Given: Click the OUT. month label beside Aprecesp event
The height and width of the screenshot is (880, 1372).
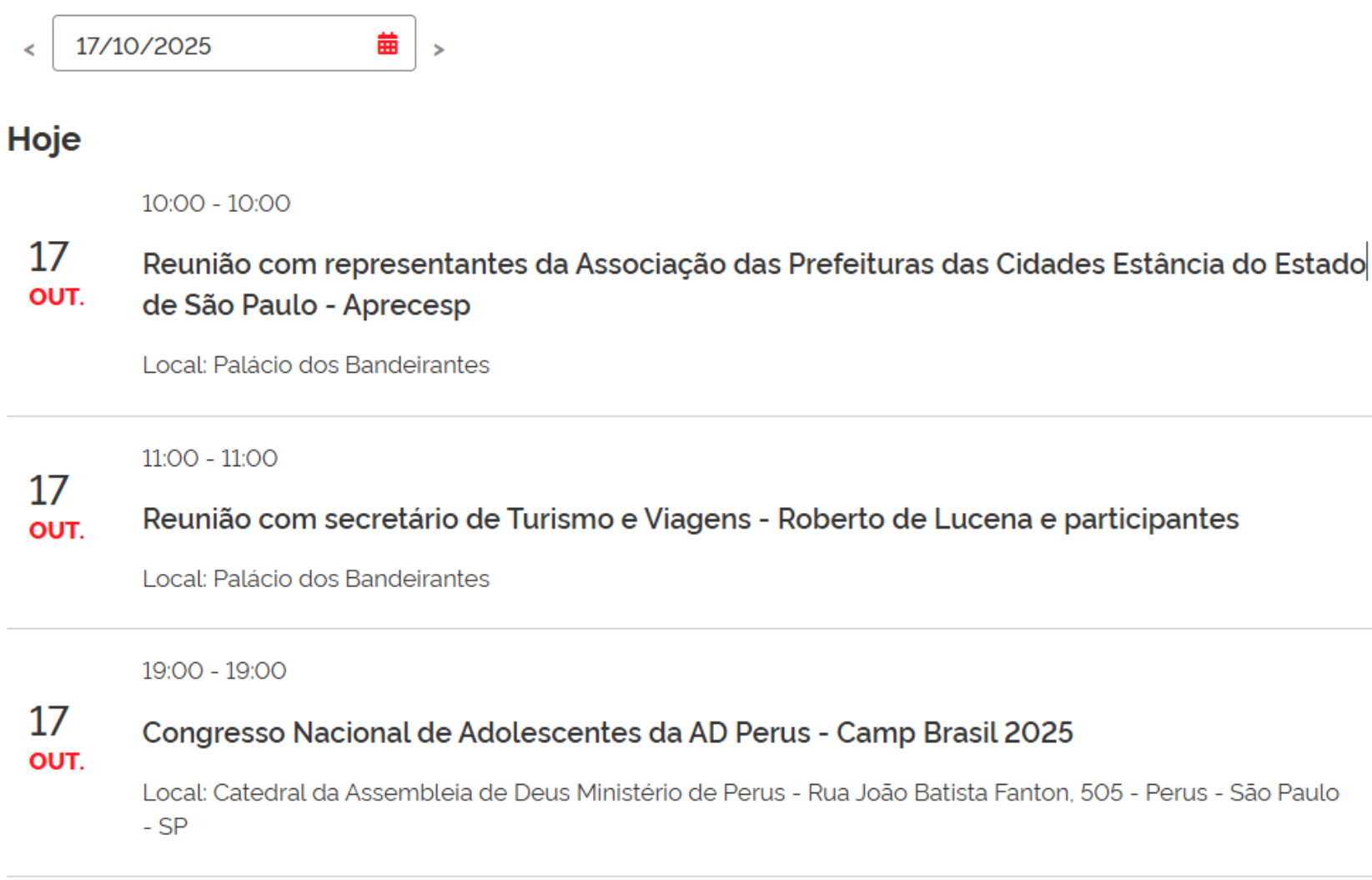Looking at the screenshot, I should pos(57,297).
